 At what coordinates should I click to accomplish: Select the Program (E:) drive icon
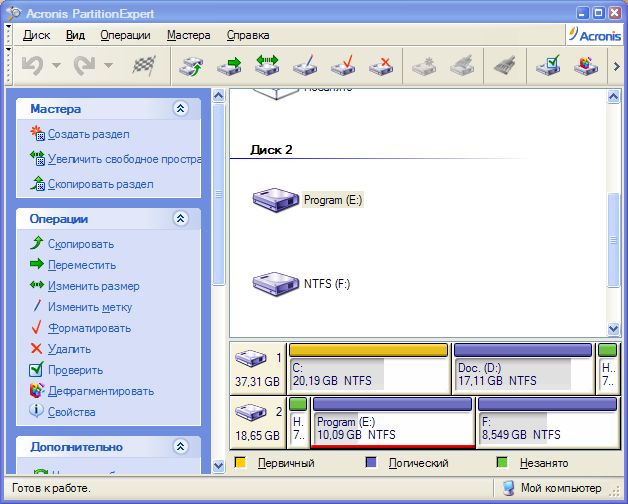coord(276,200)
